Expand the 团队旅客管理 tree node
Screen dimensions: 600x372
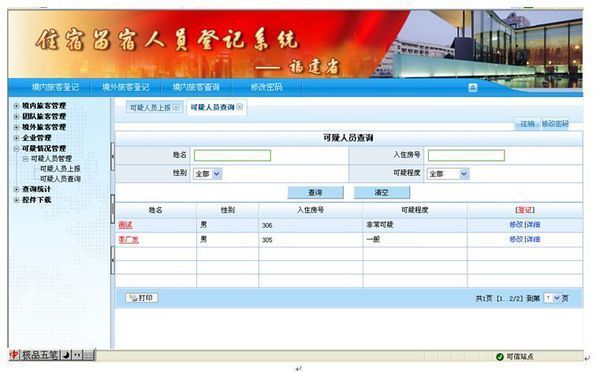[x=16, y=116]
